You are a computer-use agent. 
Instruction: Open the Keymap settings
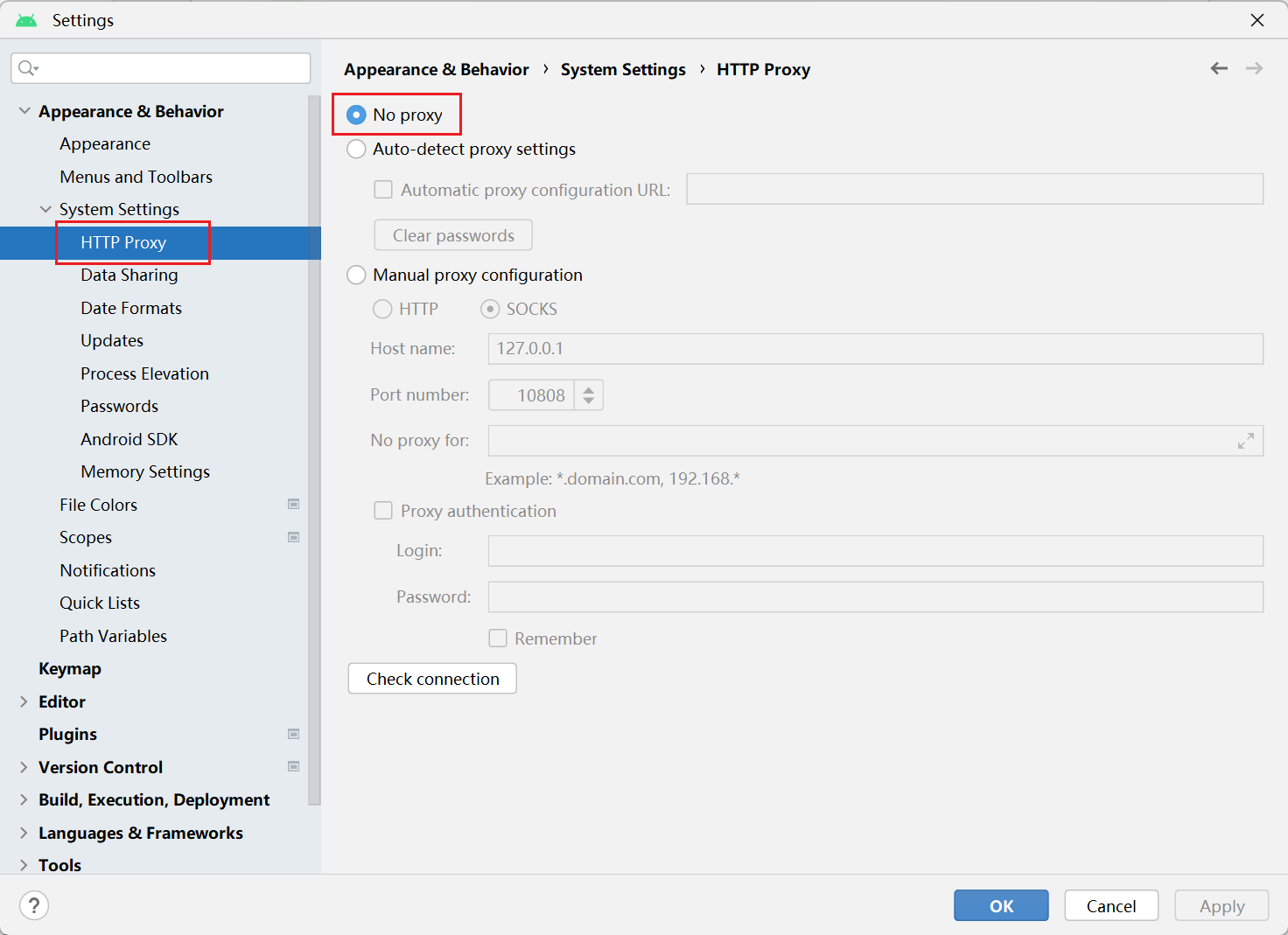point(70,668)
